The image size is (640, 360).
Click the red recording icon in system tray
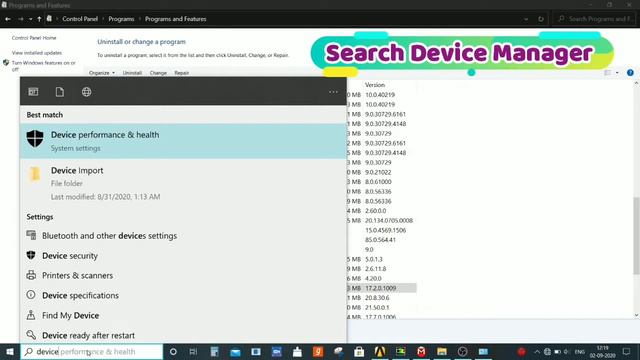(x=521, y=351)
